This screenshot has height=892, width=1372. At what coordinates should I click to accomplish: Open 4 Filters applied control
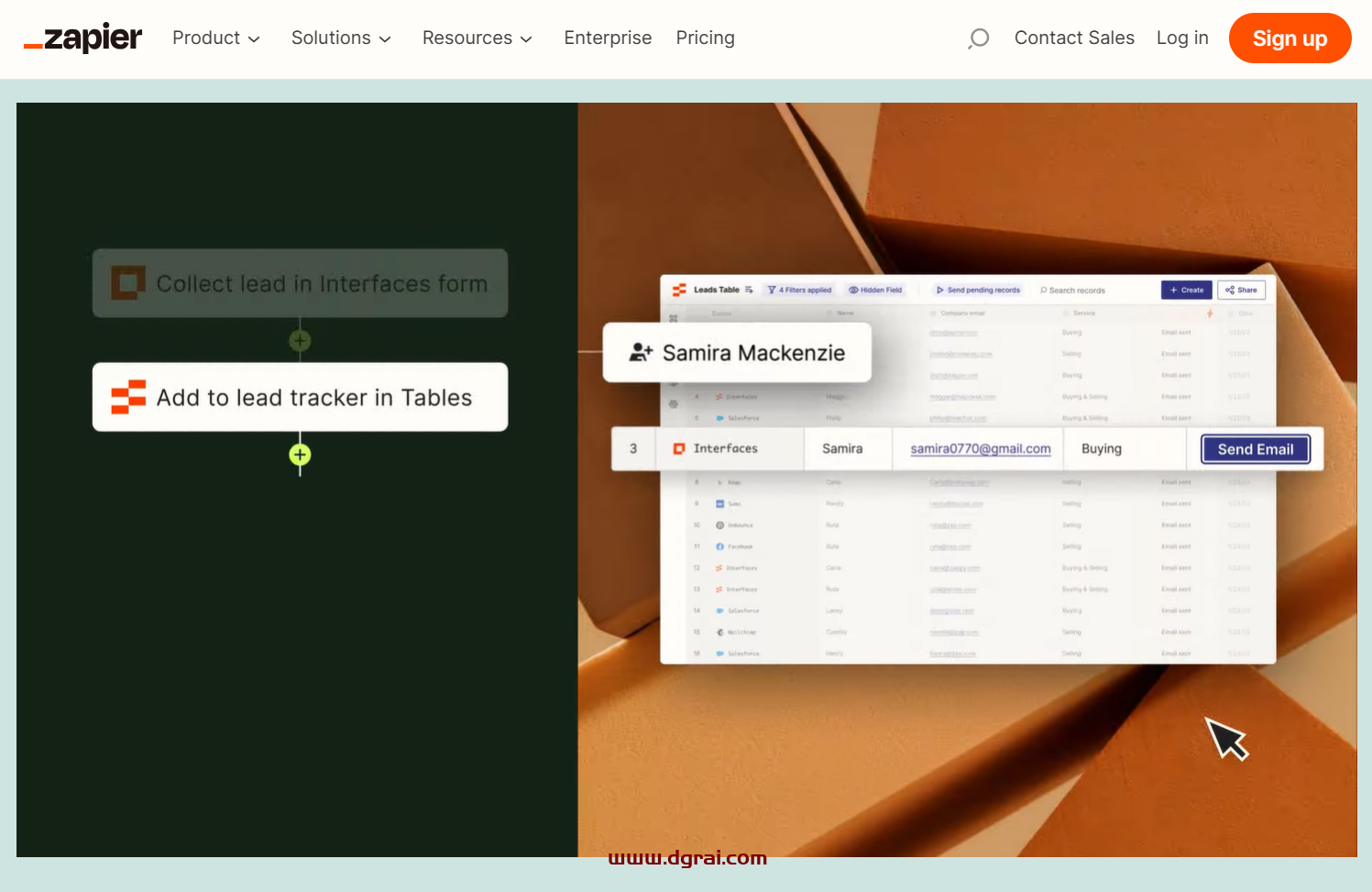click(x=799, y=290)
